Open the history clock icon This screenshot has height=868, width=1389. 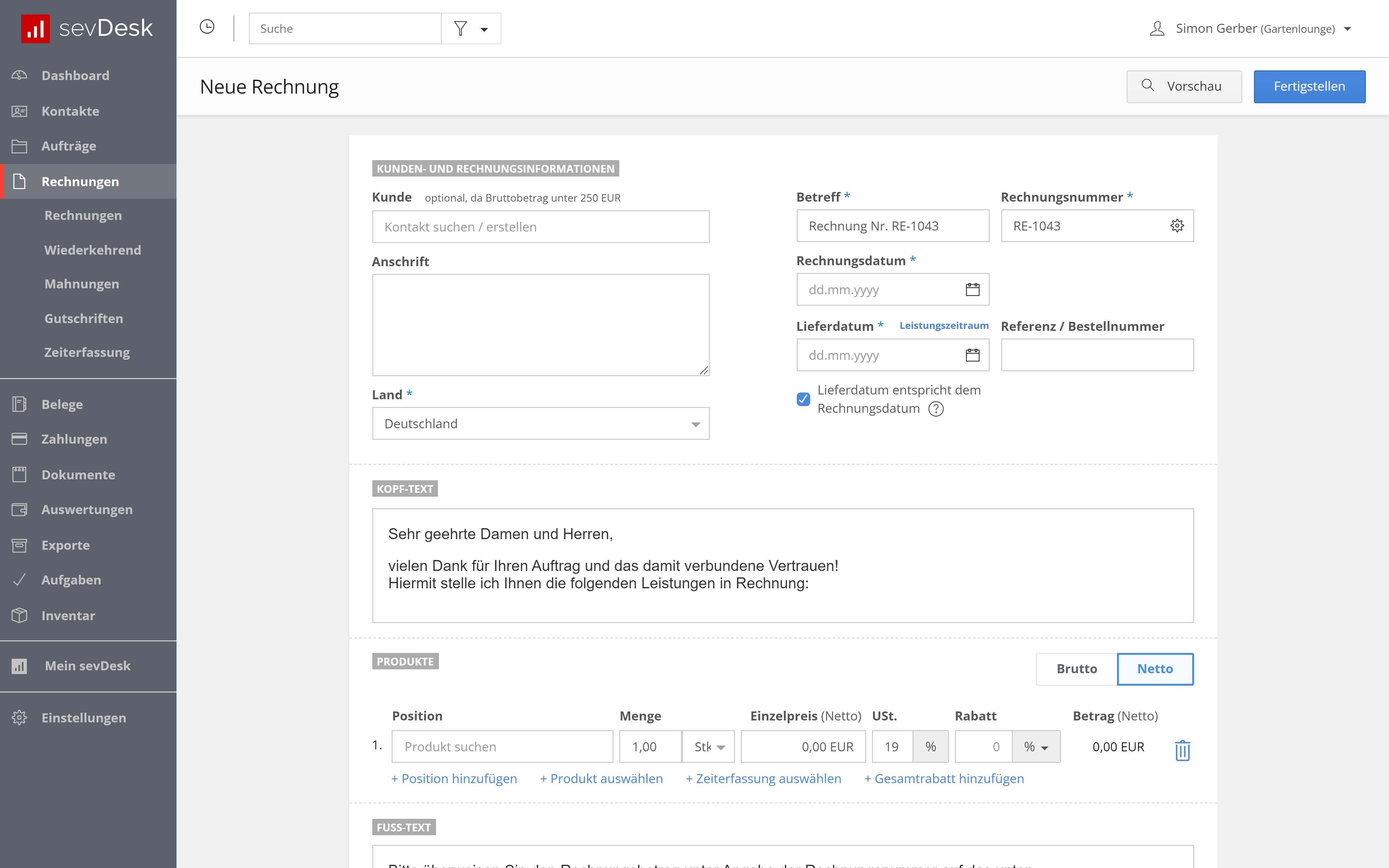pyautogui.click(x=207, y=27)
